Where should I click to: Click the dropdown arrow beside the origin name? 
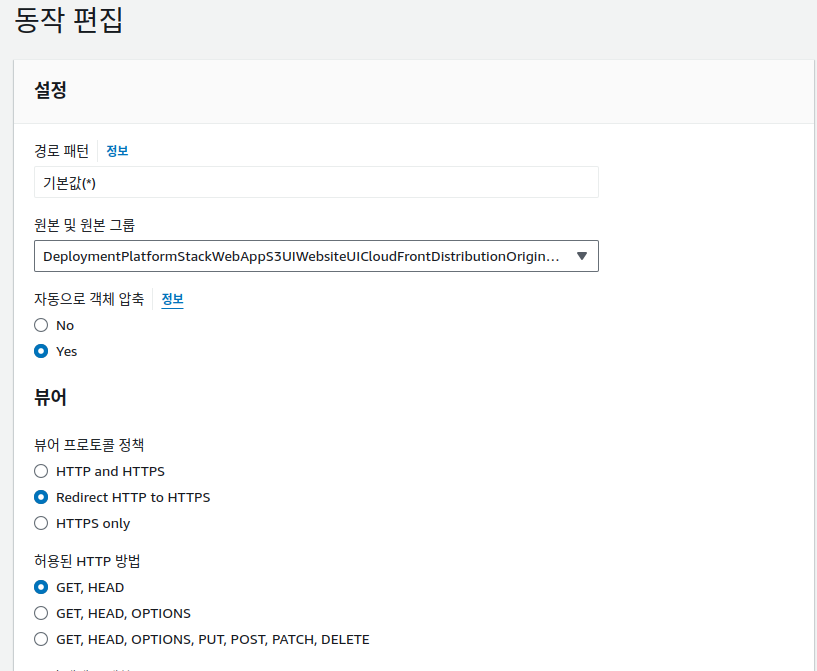pyautogui.click(x=581, y=256)
